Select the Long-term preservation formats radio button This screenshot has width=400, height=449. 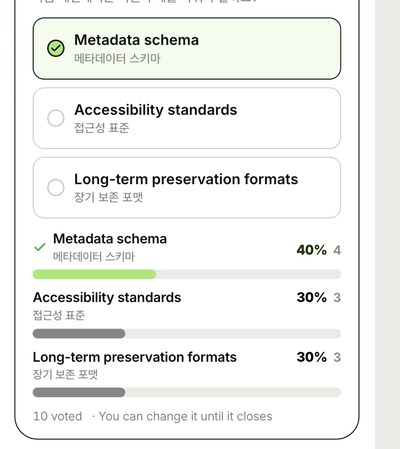tap(56, 187)
